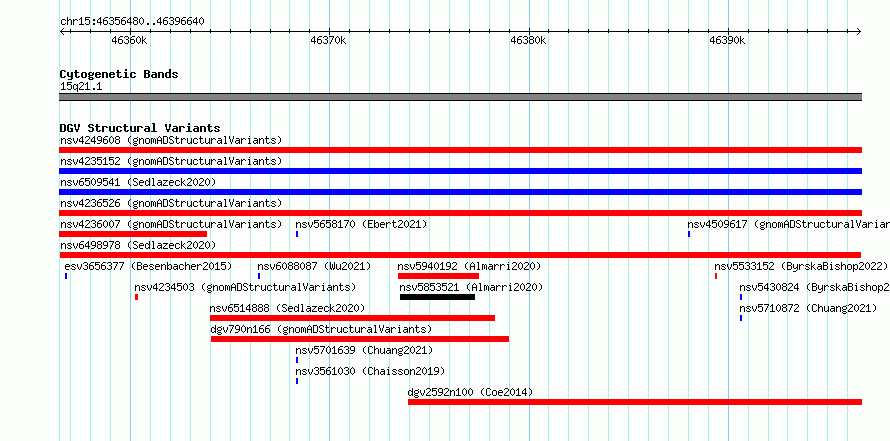
Task: Click nsv3561030 (Chaisson2019) label
Action: 370,371
